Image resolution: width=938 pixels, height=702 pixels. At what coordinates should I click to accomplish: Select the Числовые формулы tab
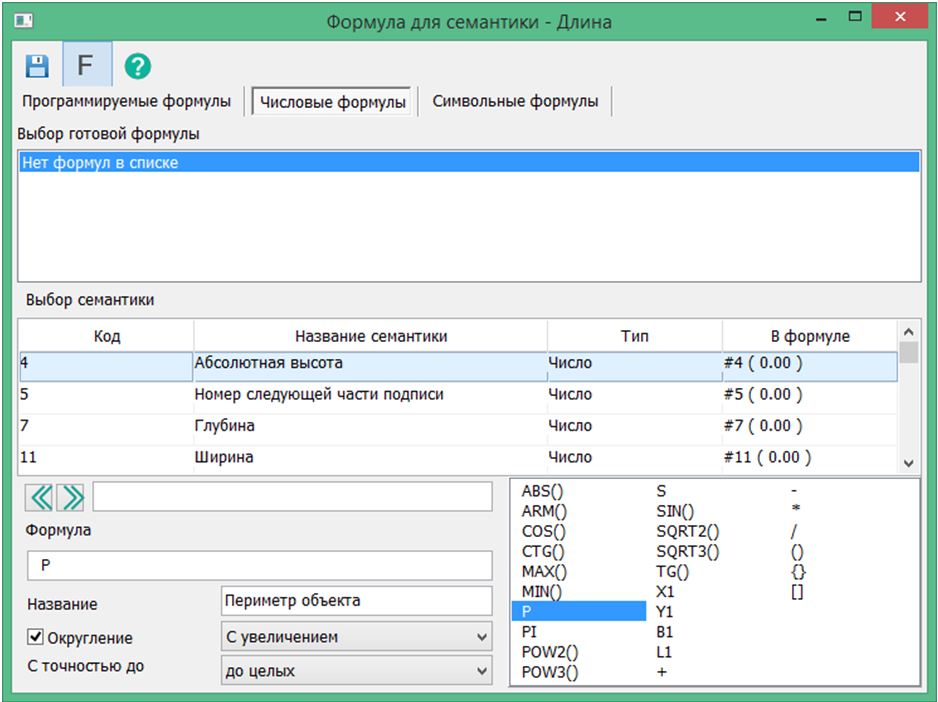(332, 102)
